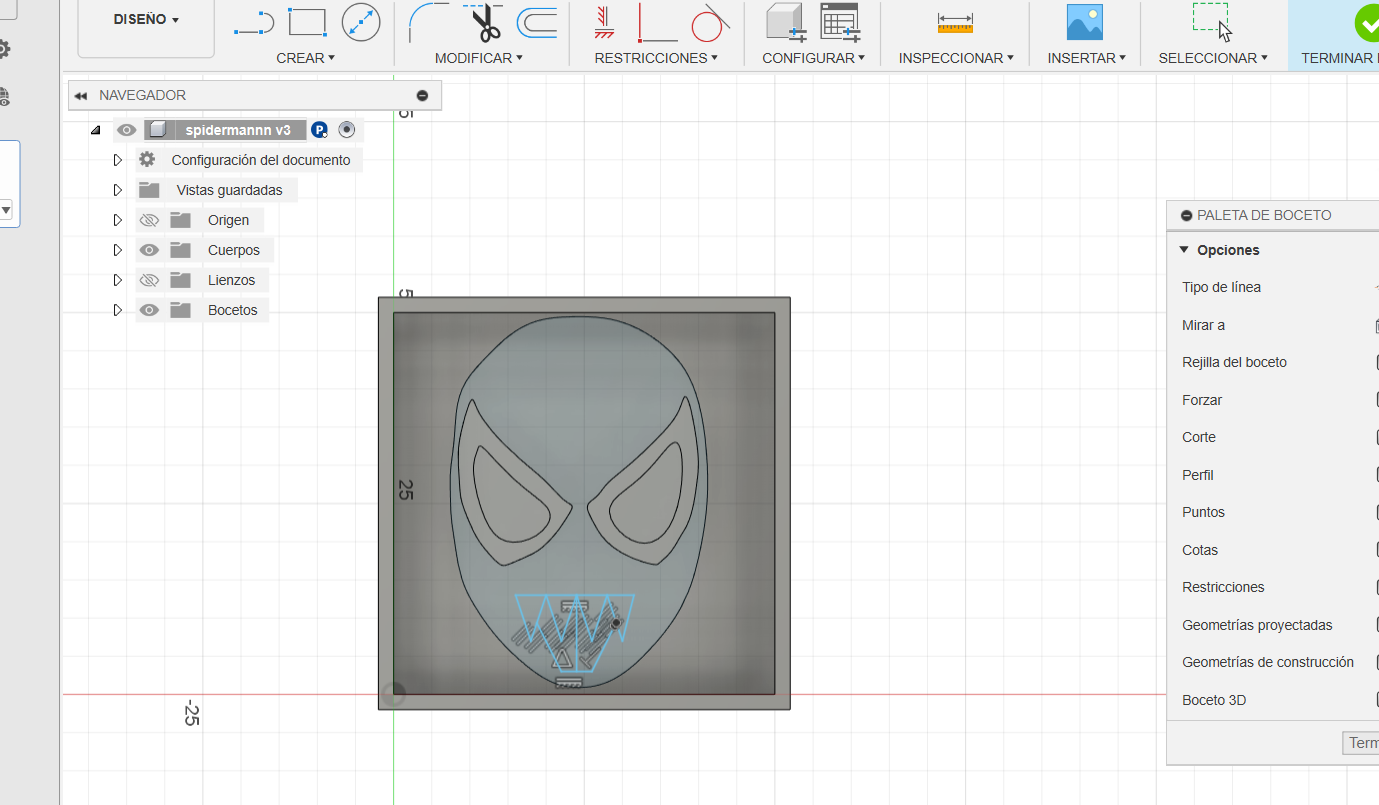Click the folder icon of Vistas guardadas

coord(149,190)
